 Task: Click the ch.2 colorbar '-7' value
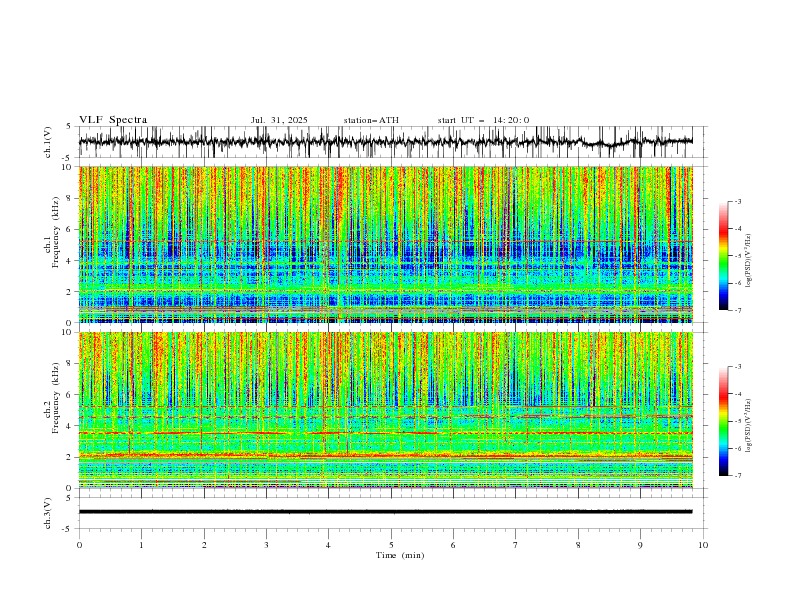coord(738,476)
